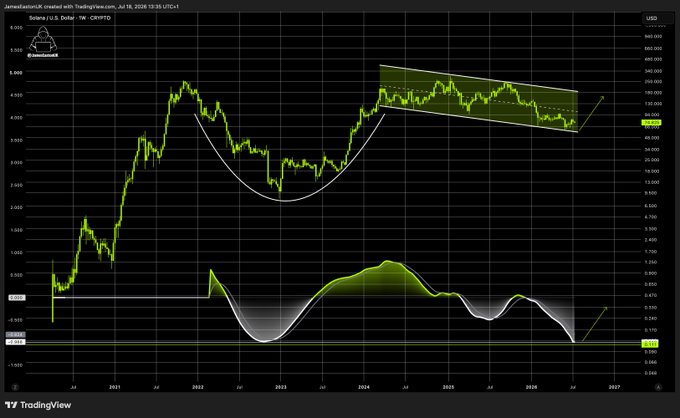Screen dimensions: 680x418
Task: Click the 2026 label on time axis
Action: 531,387
